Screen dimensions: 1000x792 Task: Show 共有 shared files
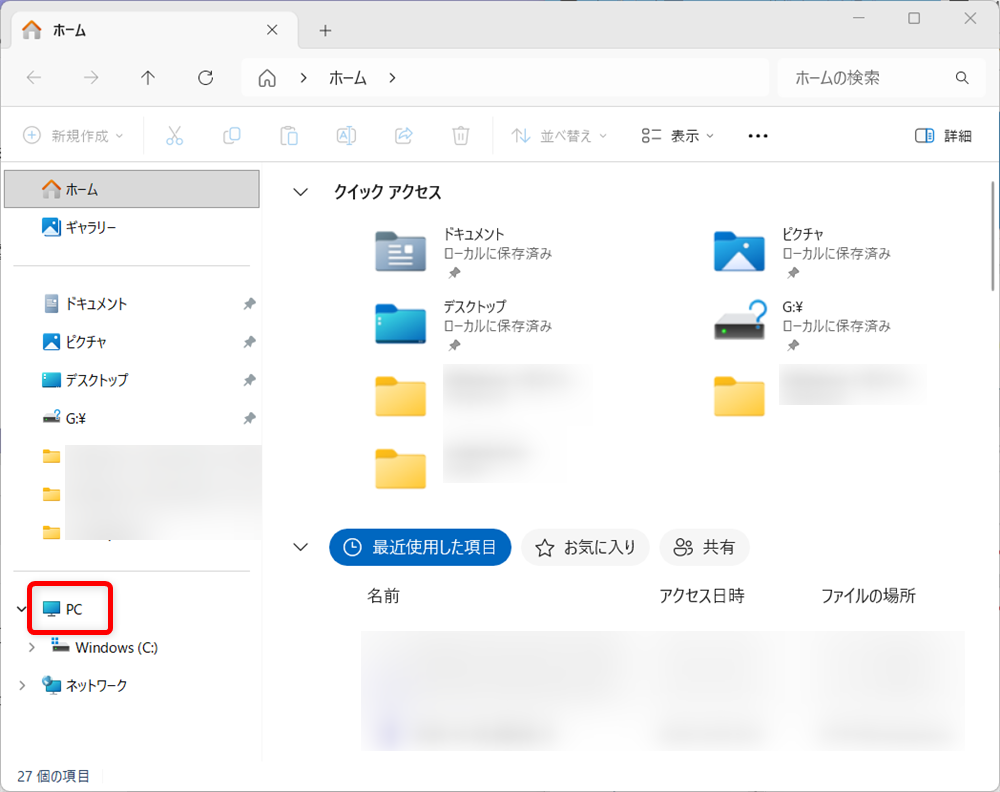tap(704, 547)
